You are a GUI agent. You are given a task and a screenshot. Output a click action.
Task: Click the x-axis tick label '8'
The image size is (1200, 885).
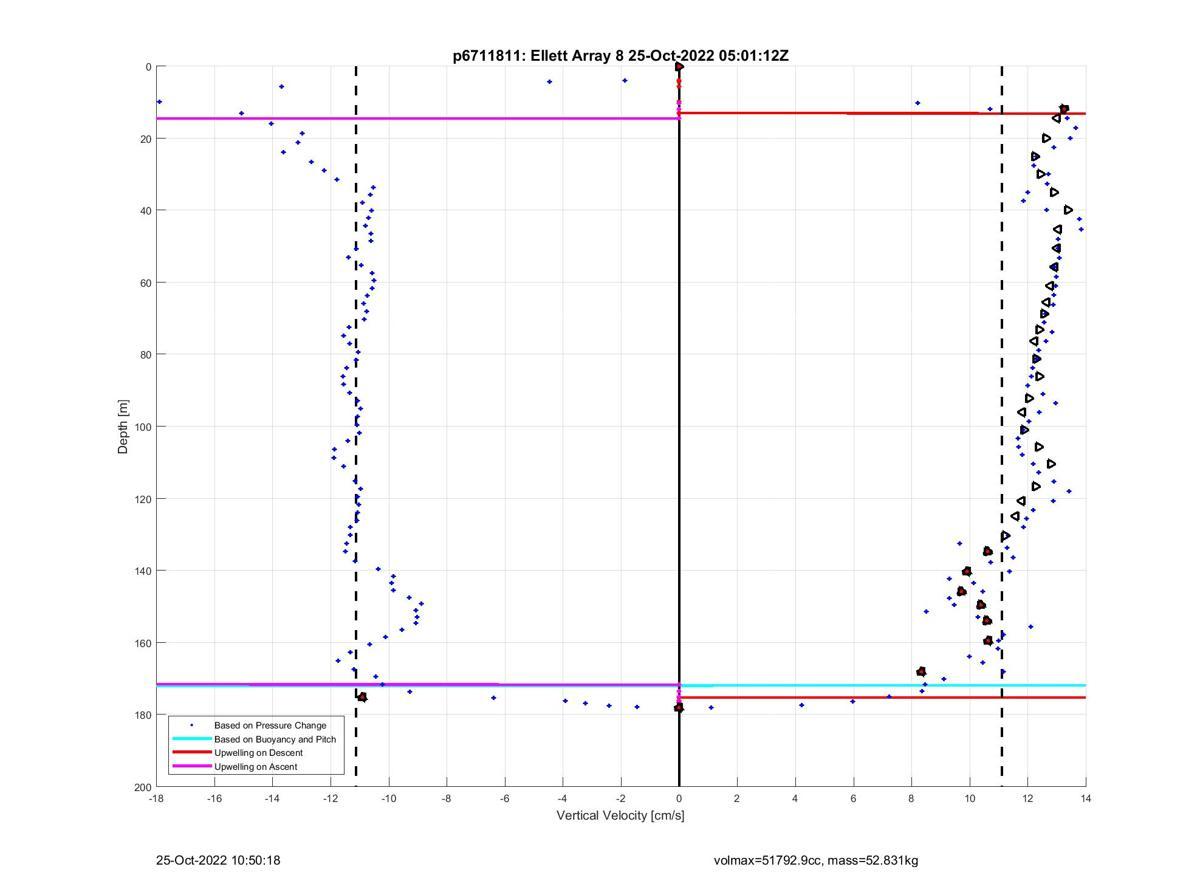coord(911,798)
